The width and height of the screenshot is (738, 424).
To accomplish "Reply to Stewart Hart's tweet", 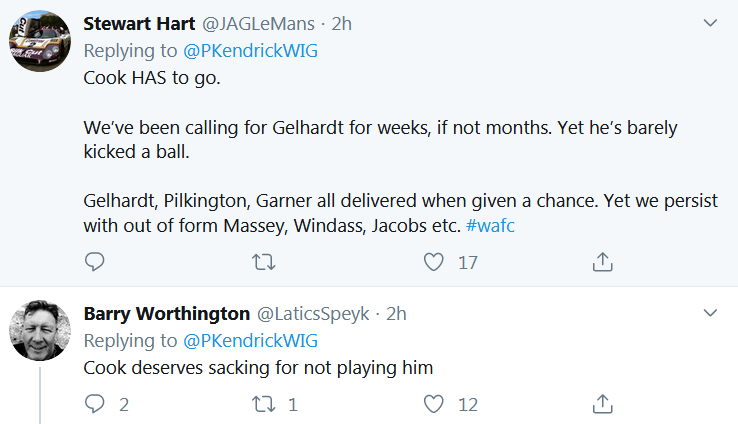I will (95, 262).
